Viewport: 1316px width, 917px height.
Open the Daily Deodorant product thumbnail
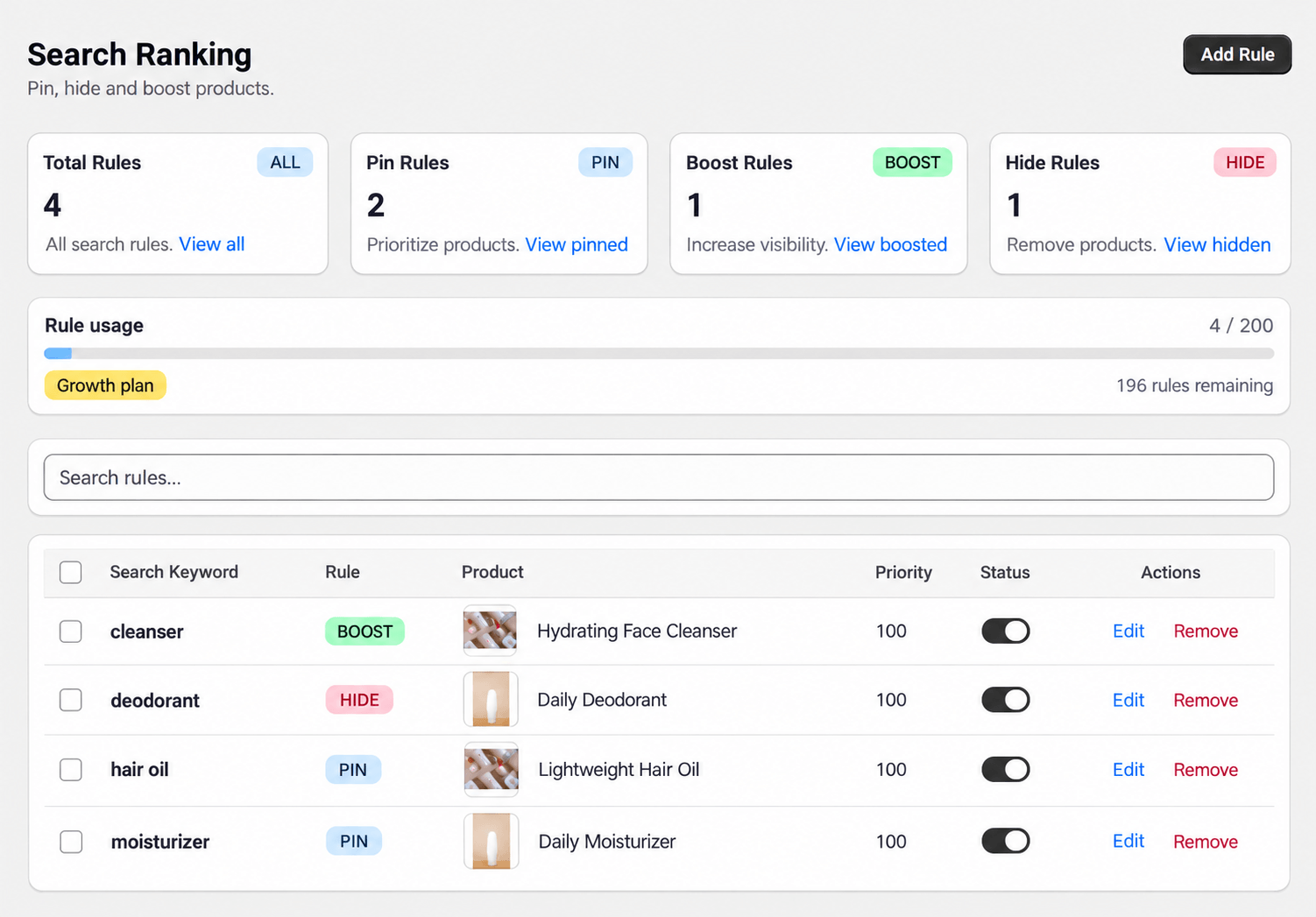491,700
